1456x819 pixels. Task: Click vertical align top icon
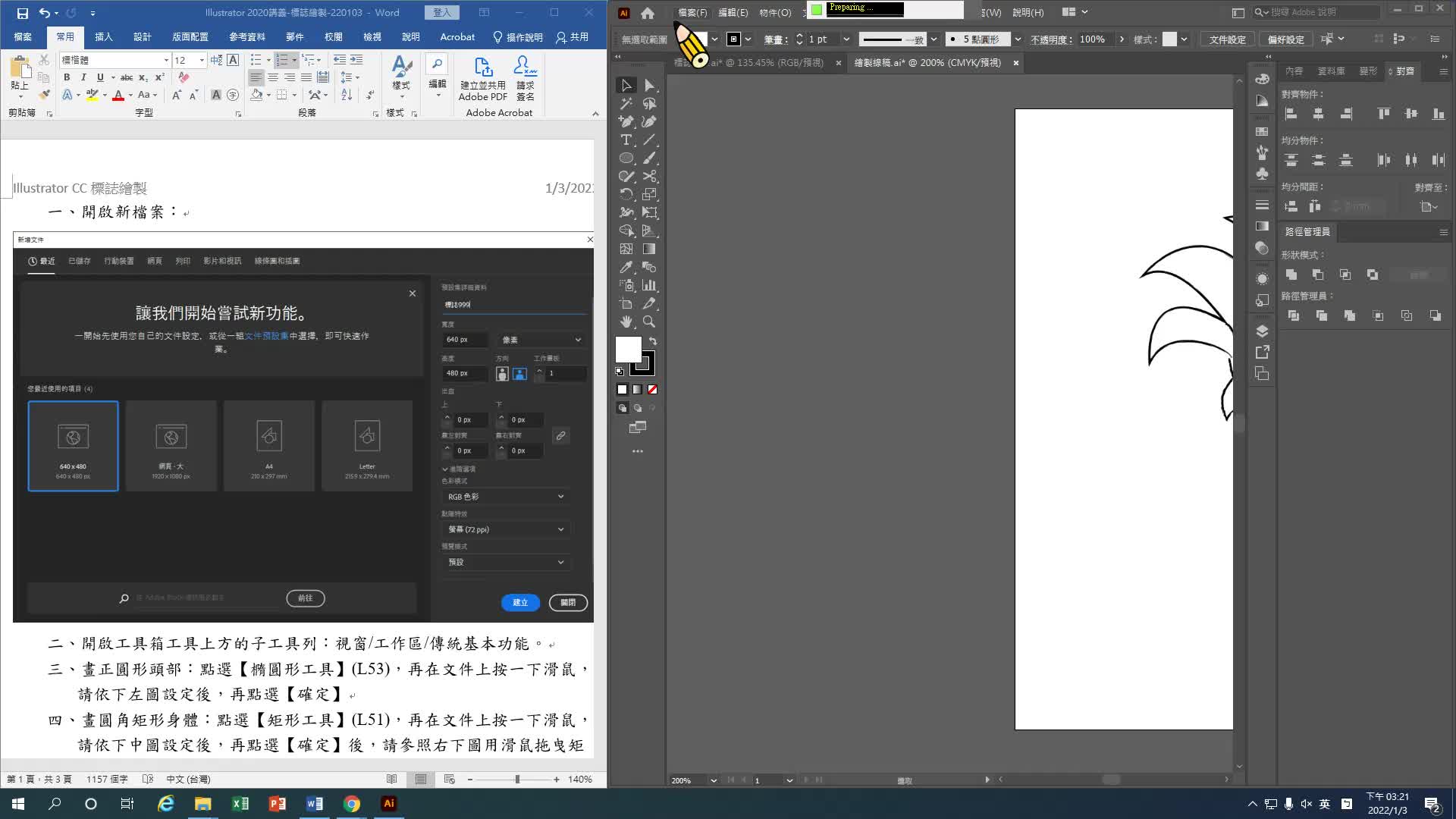pos(1383,114)
